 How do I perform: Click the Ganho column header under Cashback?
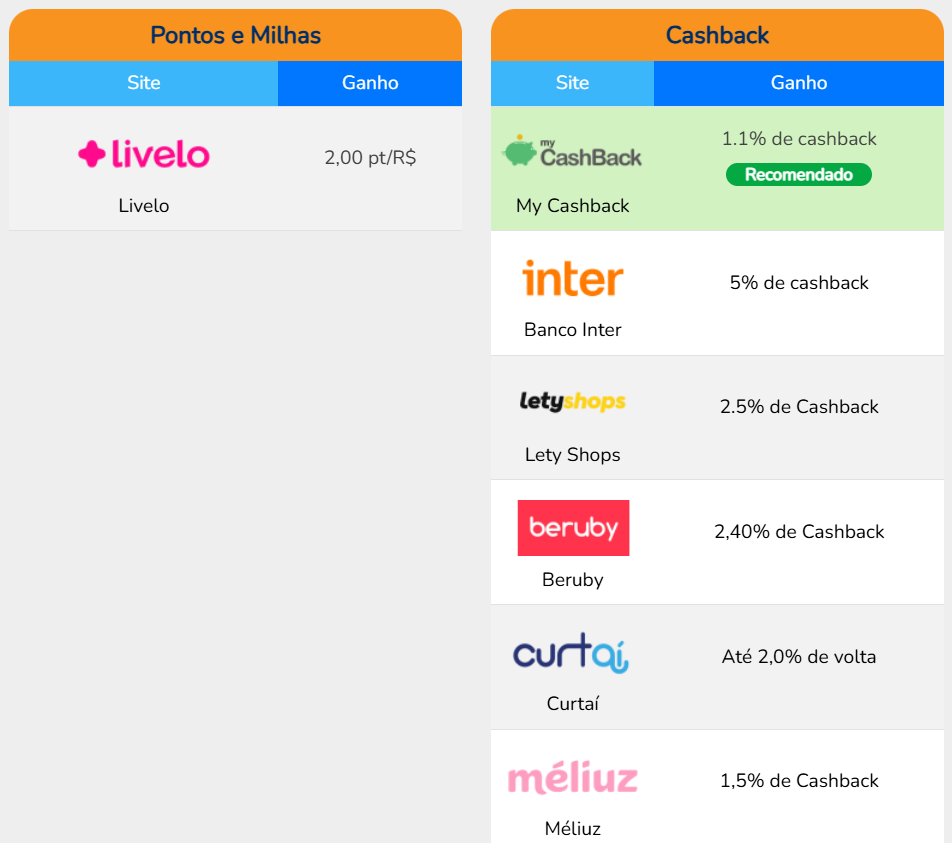[798, 83]
